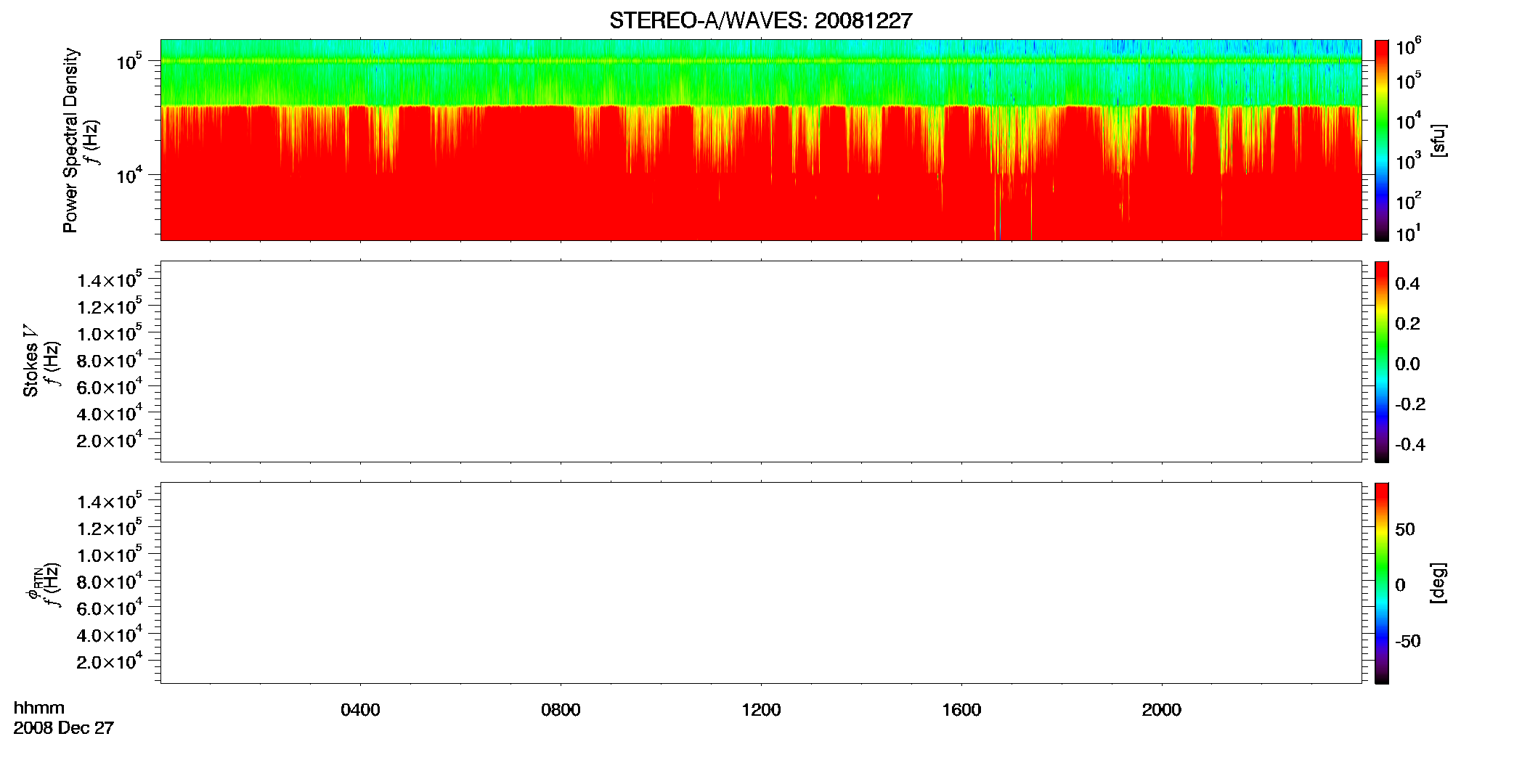Click the 1200 time tick label
The height and width of the screenshot is (784, 1522).
(761, 710)
